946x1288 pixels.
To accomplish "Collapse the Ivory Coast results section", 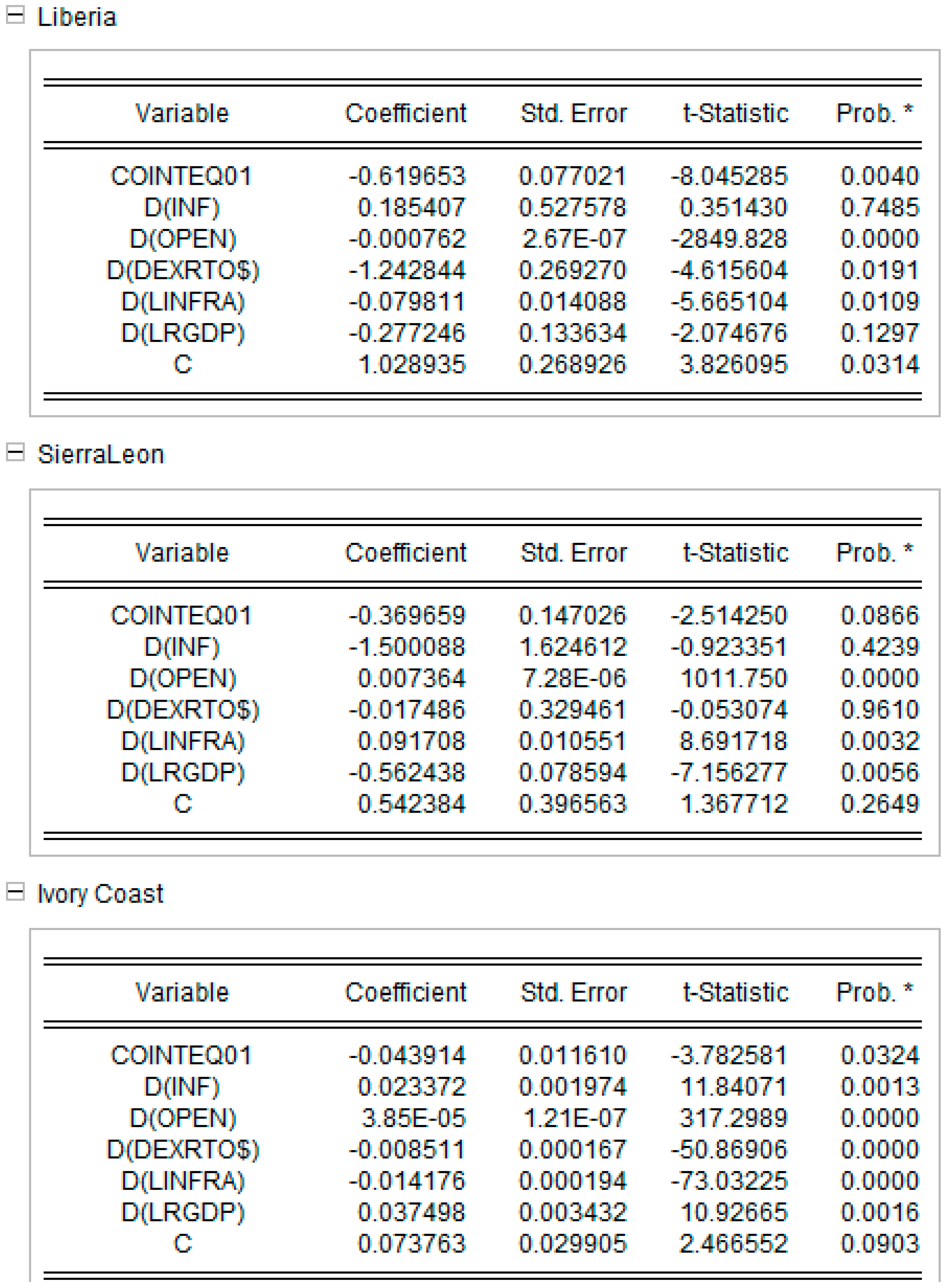I will 15,892.
